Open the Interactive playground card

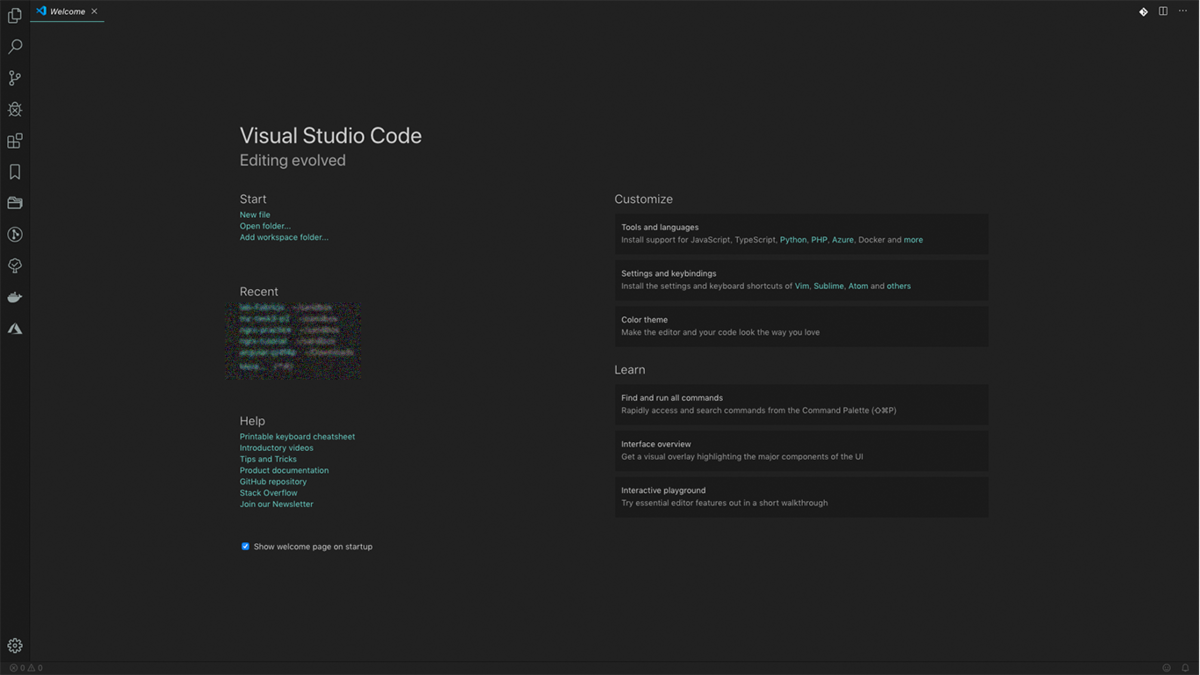pyautogui.click(x=801, y=497)
